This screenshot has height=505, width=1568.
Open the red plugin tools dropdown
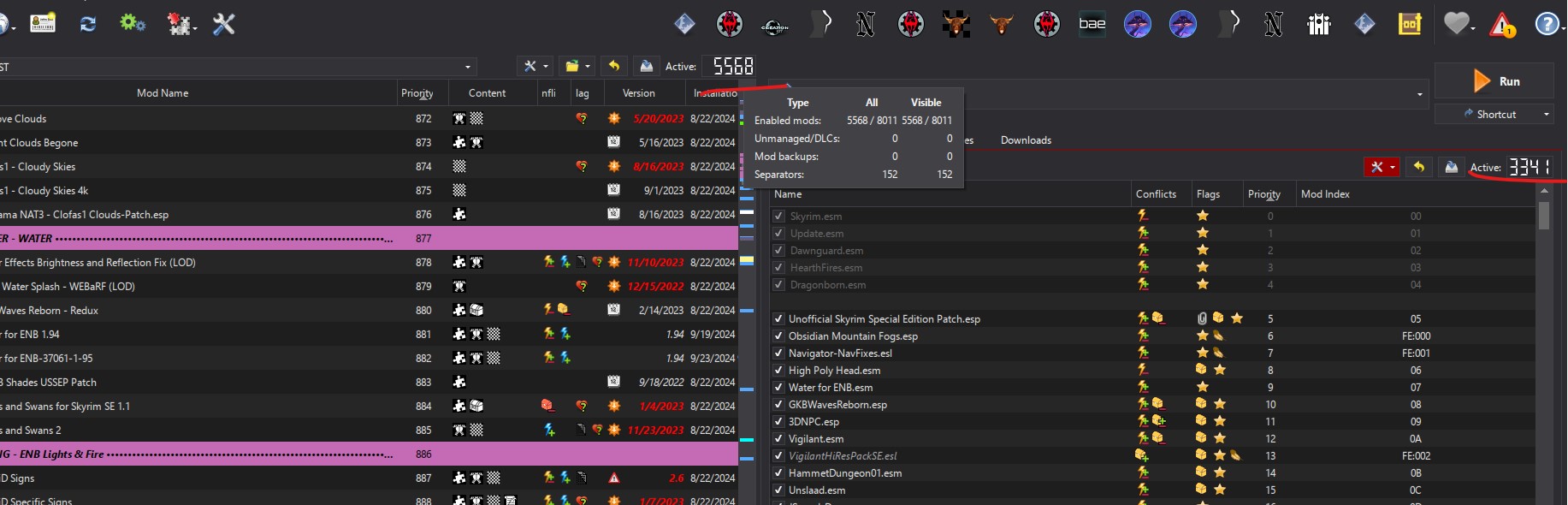click(x=1382, y=167)
